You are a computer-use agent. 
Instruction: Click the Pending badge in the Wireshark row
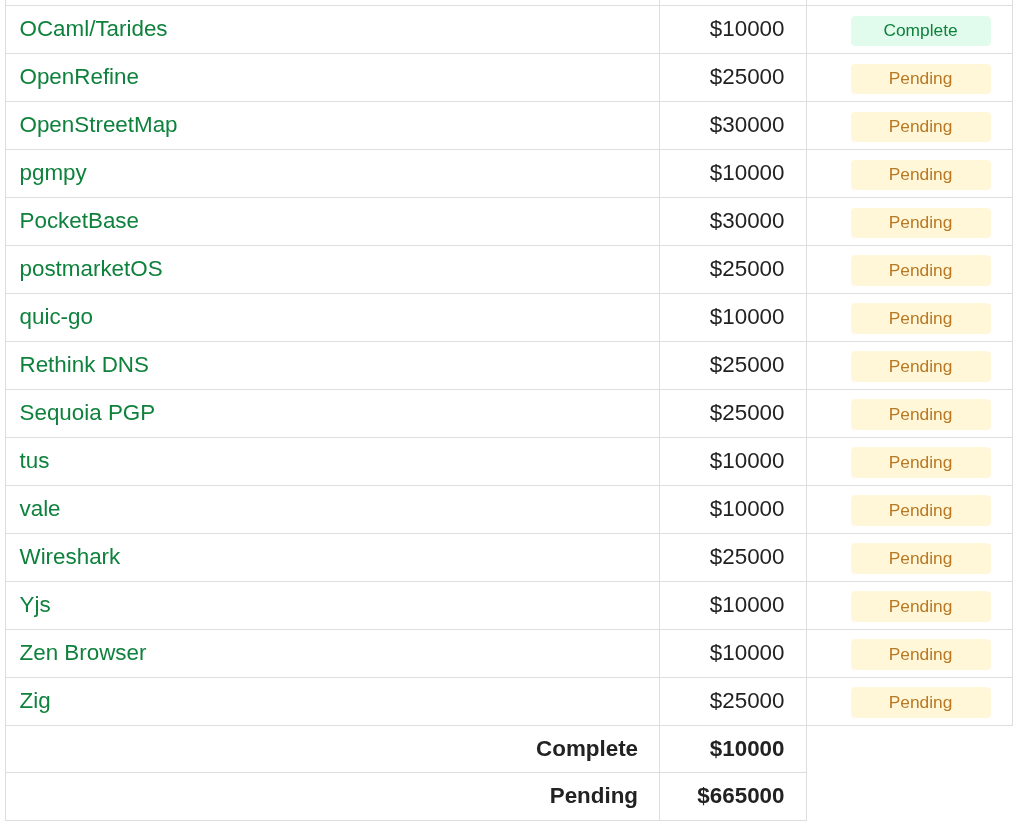click(920, 558)
